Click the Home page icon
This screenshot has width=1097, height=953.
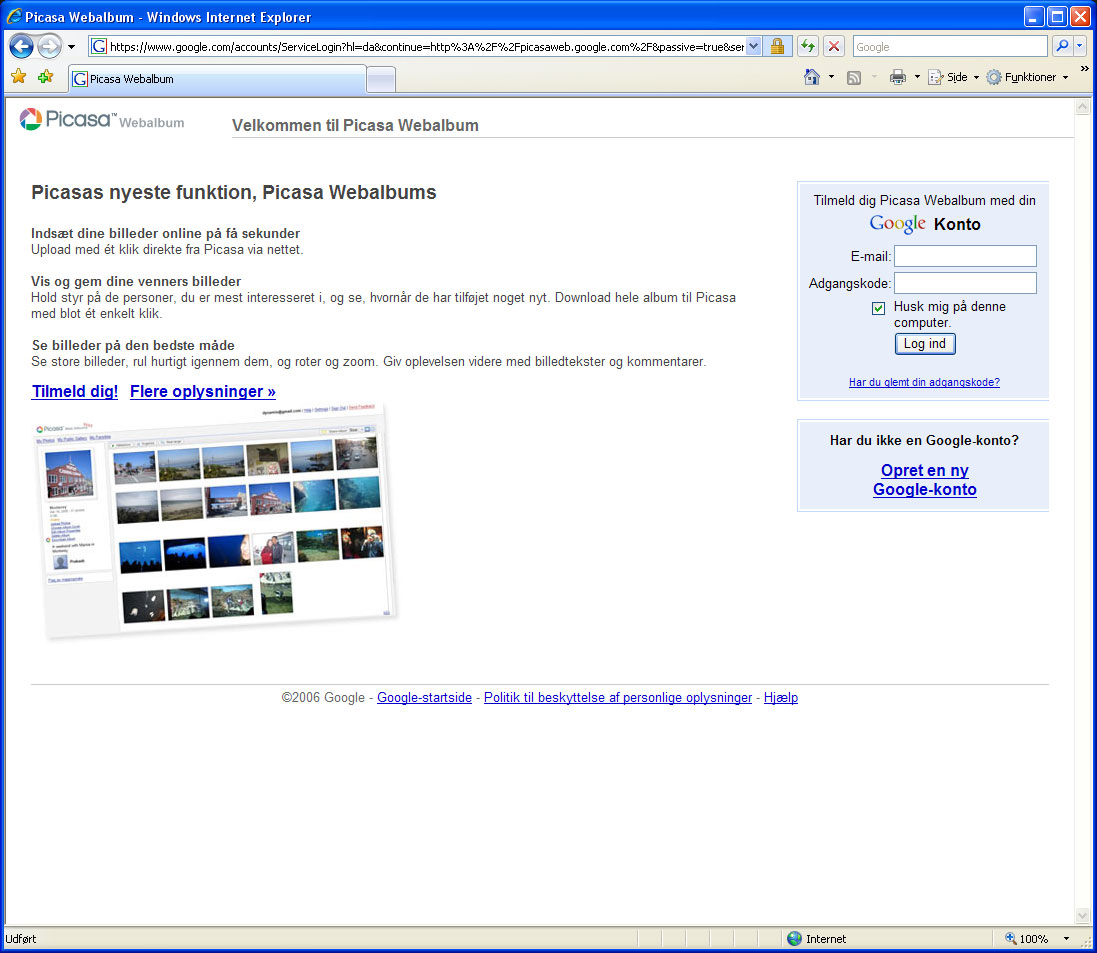click(812, 77)
